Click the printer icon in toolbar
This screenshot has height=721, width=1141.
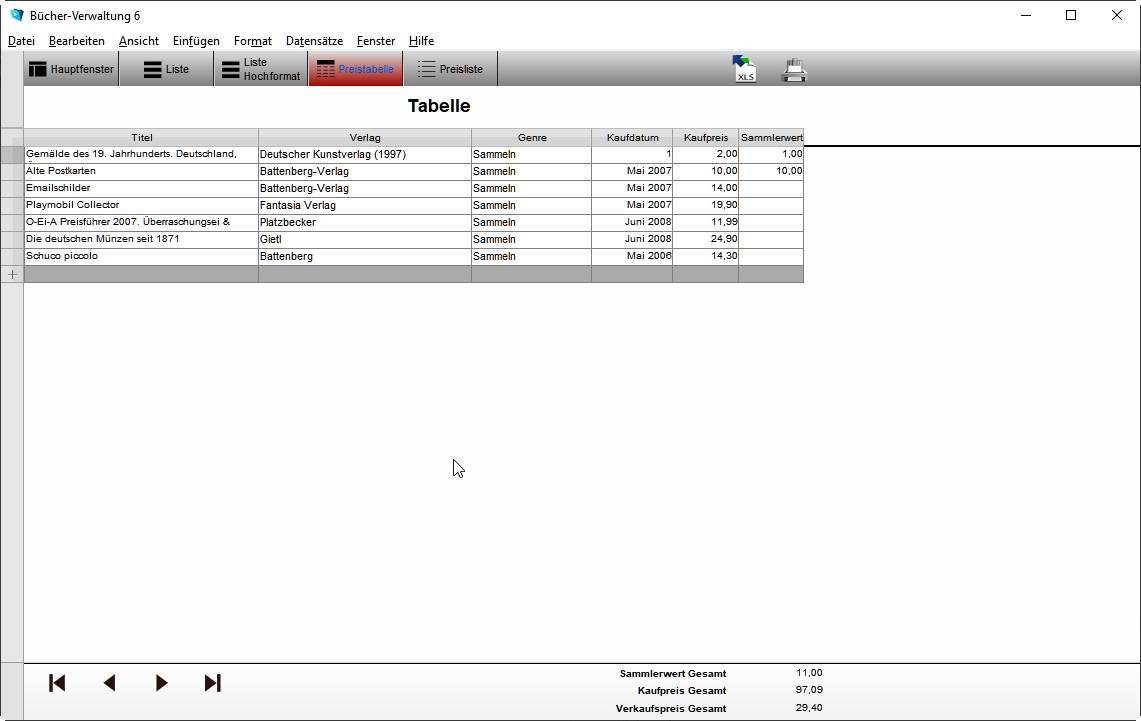coord(794,70)
